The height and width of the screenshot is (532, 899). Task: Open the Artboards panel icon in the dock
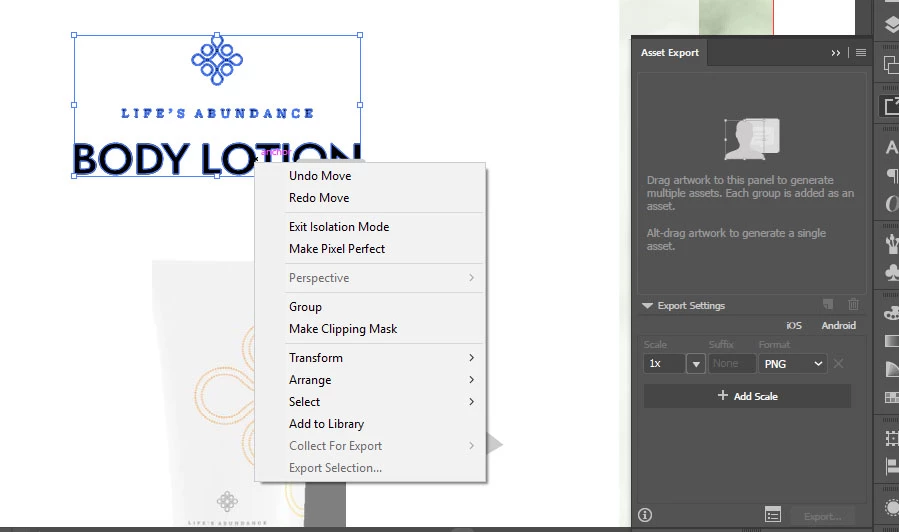click(892, 64)
